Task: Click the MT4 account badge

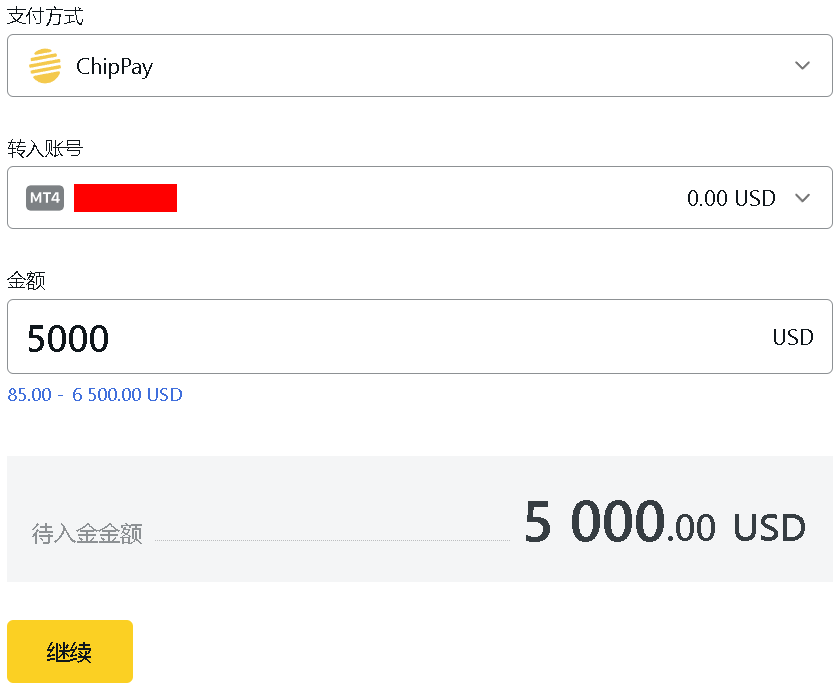Action: pos(45,198)
